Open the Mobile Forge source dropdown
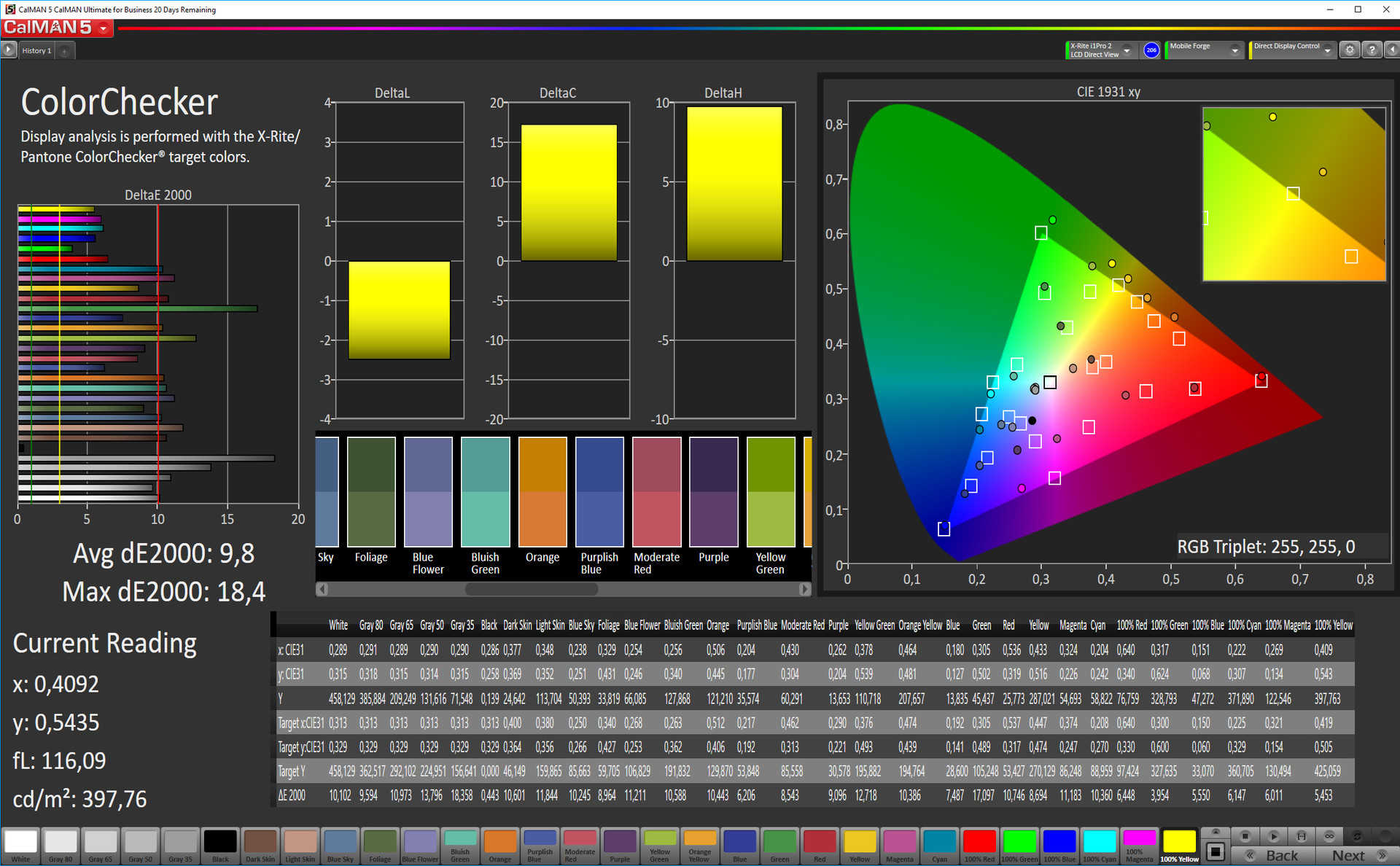 pyautogui.click(x=1234, y=50)
